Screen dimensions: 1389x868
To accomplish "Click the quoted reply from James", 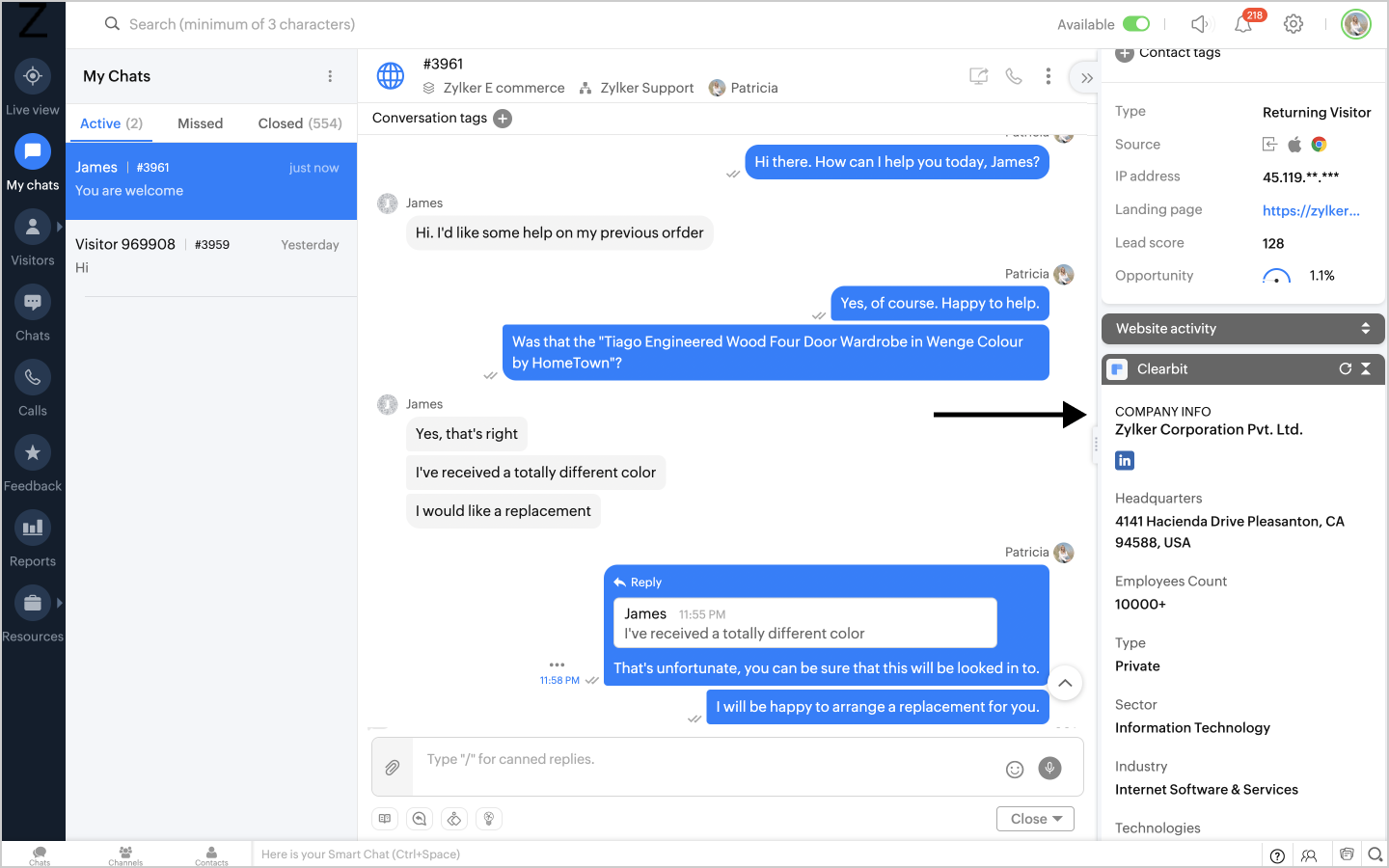I will tap(805, 623).
